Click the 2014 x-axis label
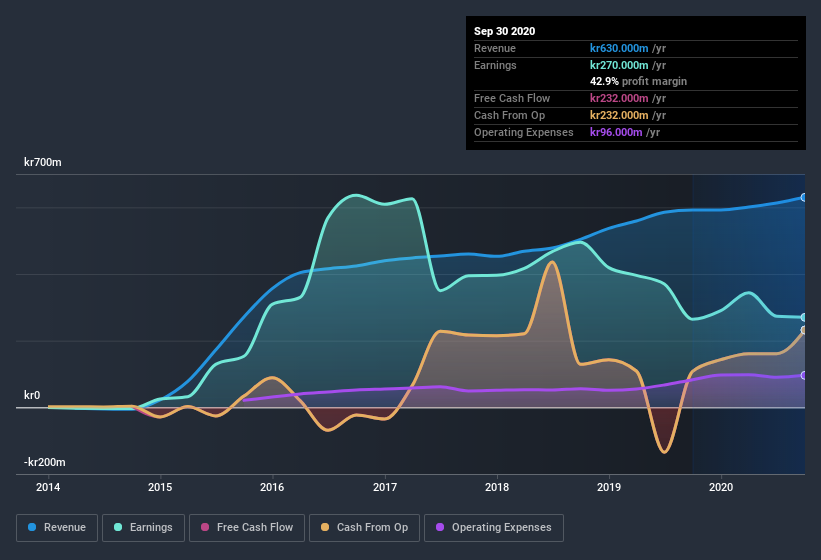The height and width of the screenshot is (560, 821). point(48,488)
